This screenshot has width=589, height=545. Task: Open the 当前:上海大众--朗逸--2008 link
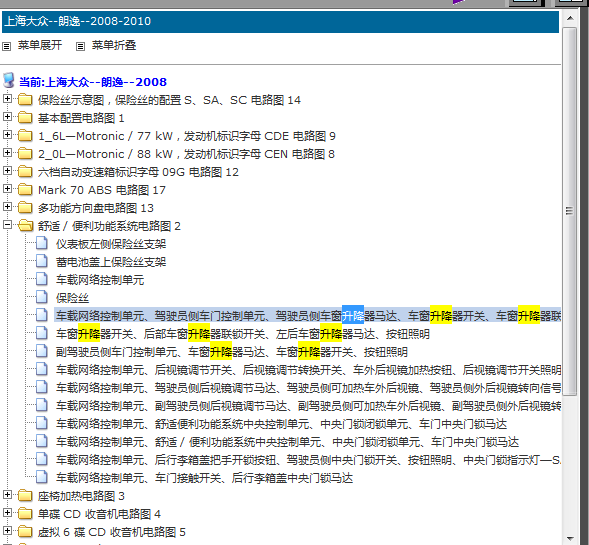(93, 82)
